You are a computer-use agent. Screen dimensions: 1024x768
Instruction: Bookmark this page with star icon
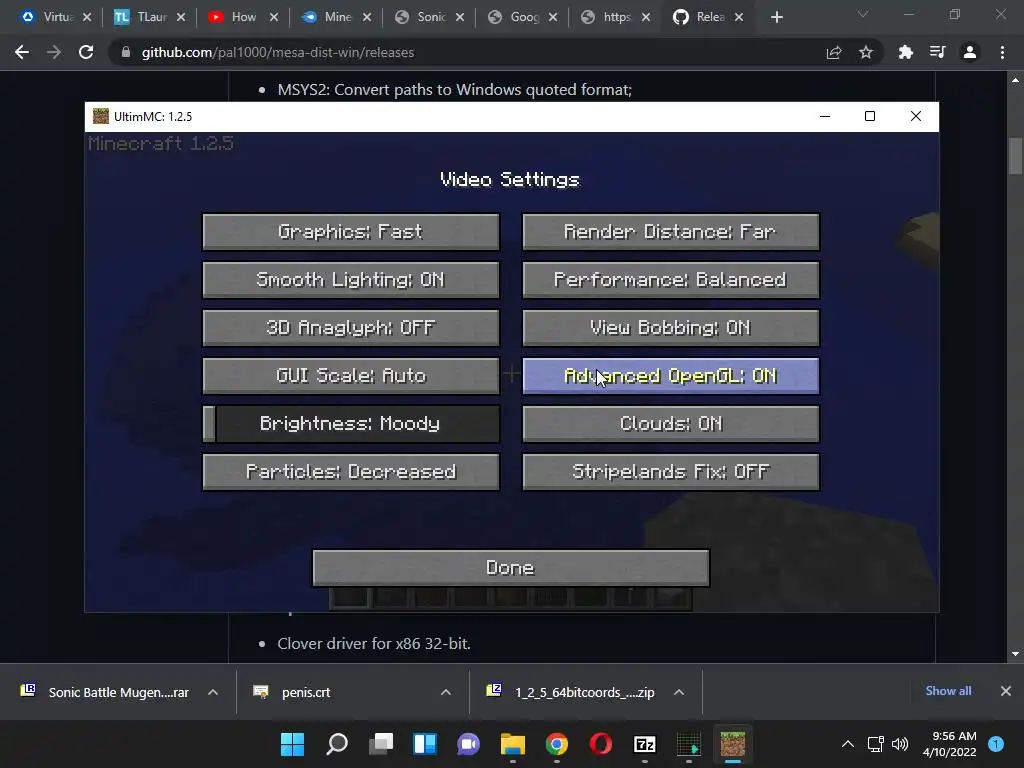(866, 52)
